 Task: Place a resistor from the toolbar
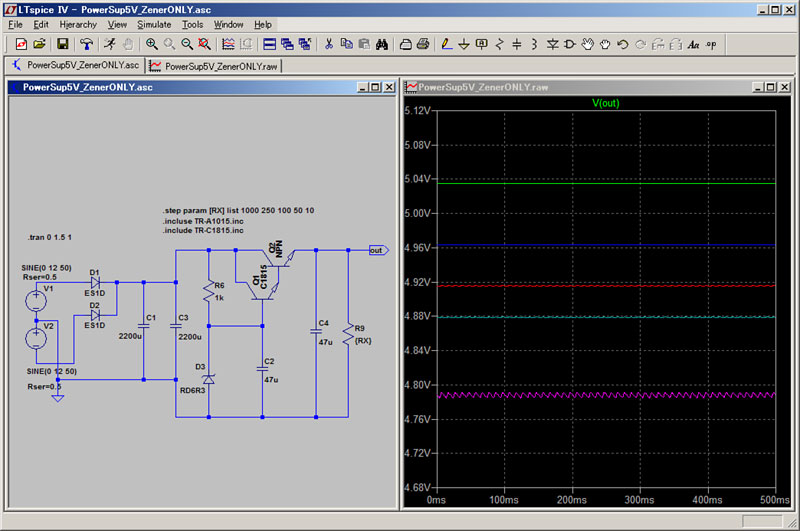[499, 44]
